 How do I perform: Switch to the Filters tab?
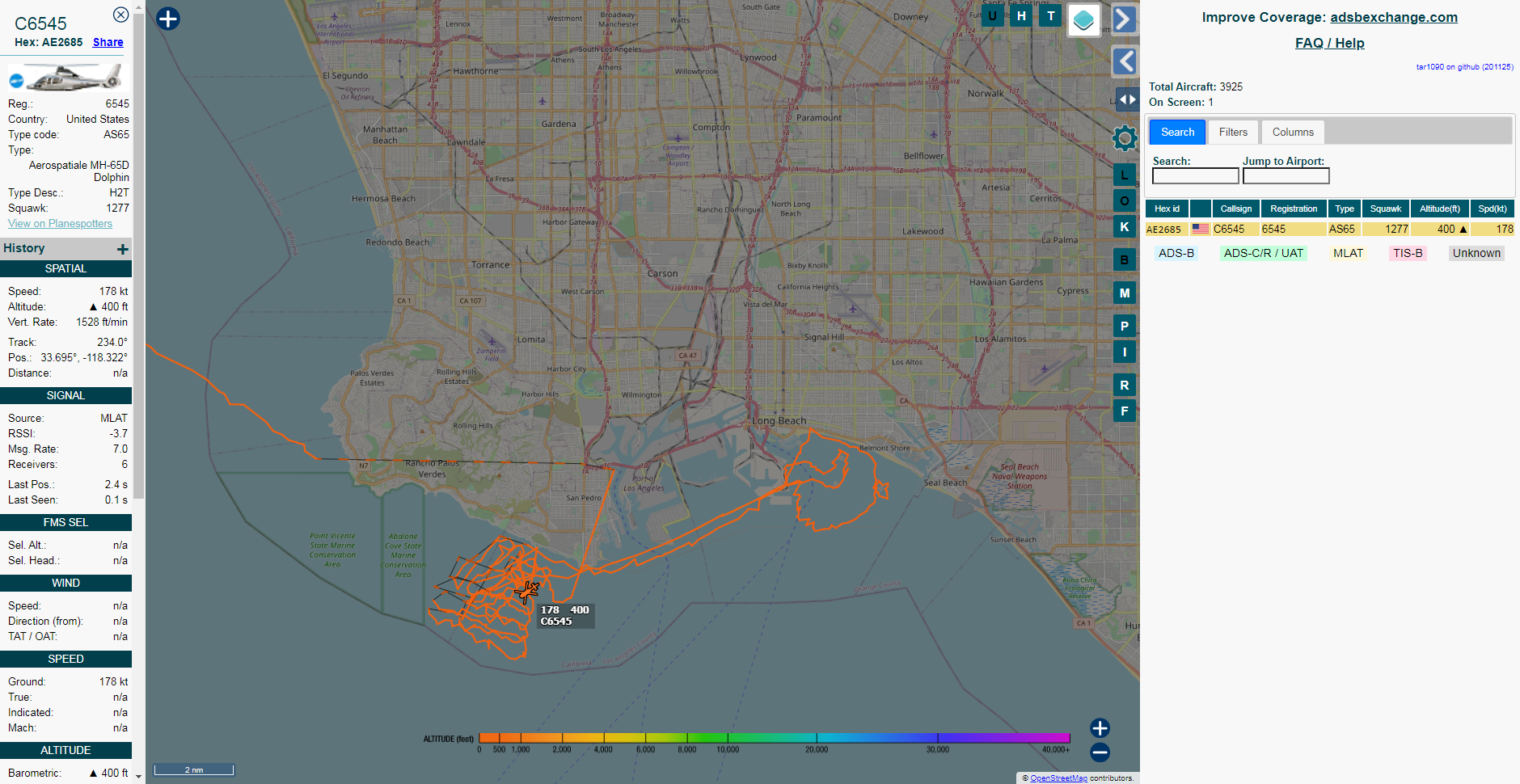coord(1233,132)
